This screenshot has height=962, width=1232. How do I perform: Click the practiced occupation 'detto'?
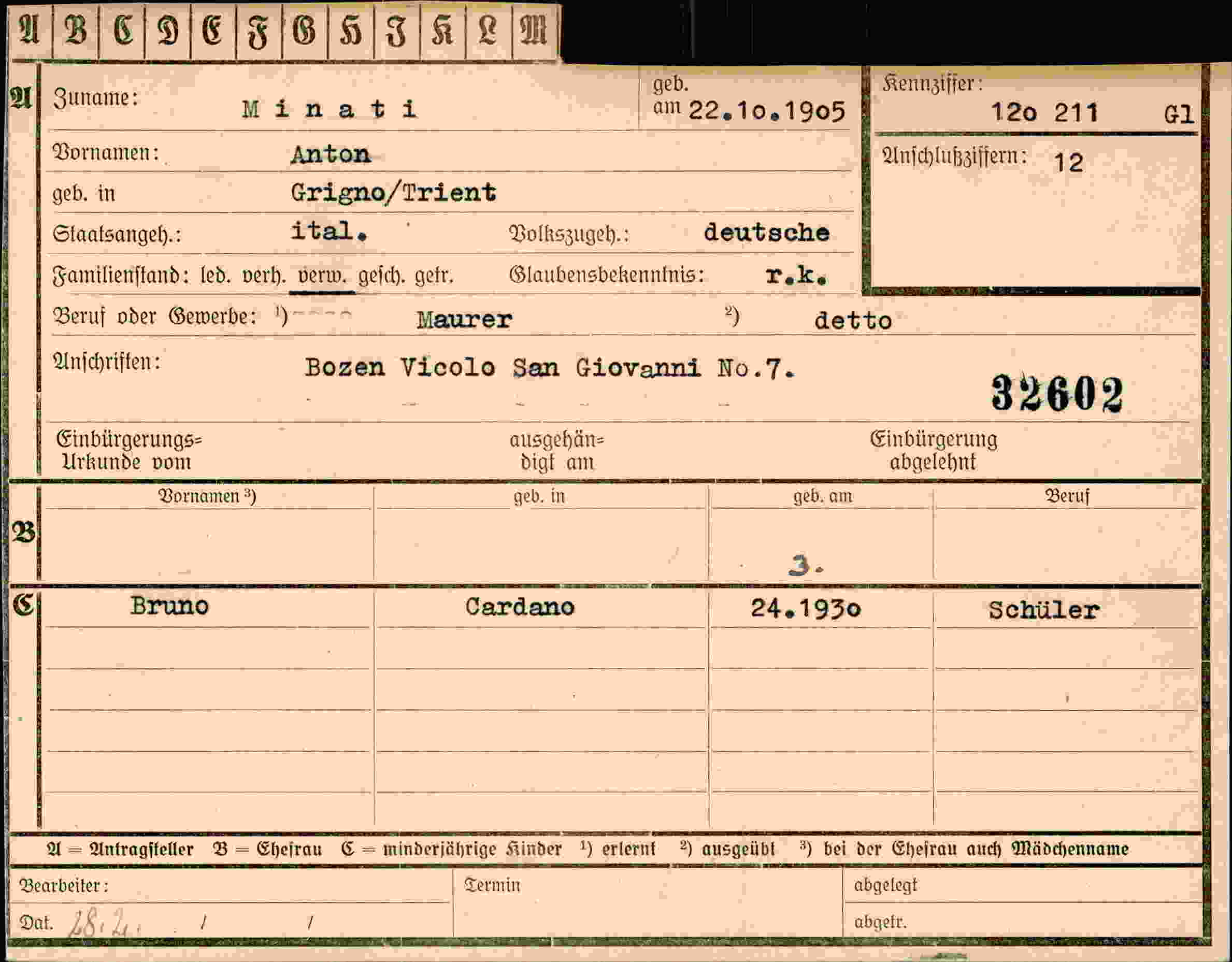pyautogui.click(x=853, y=321)
